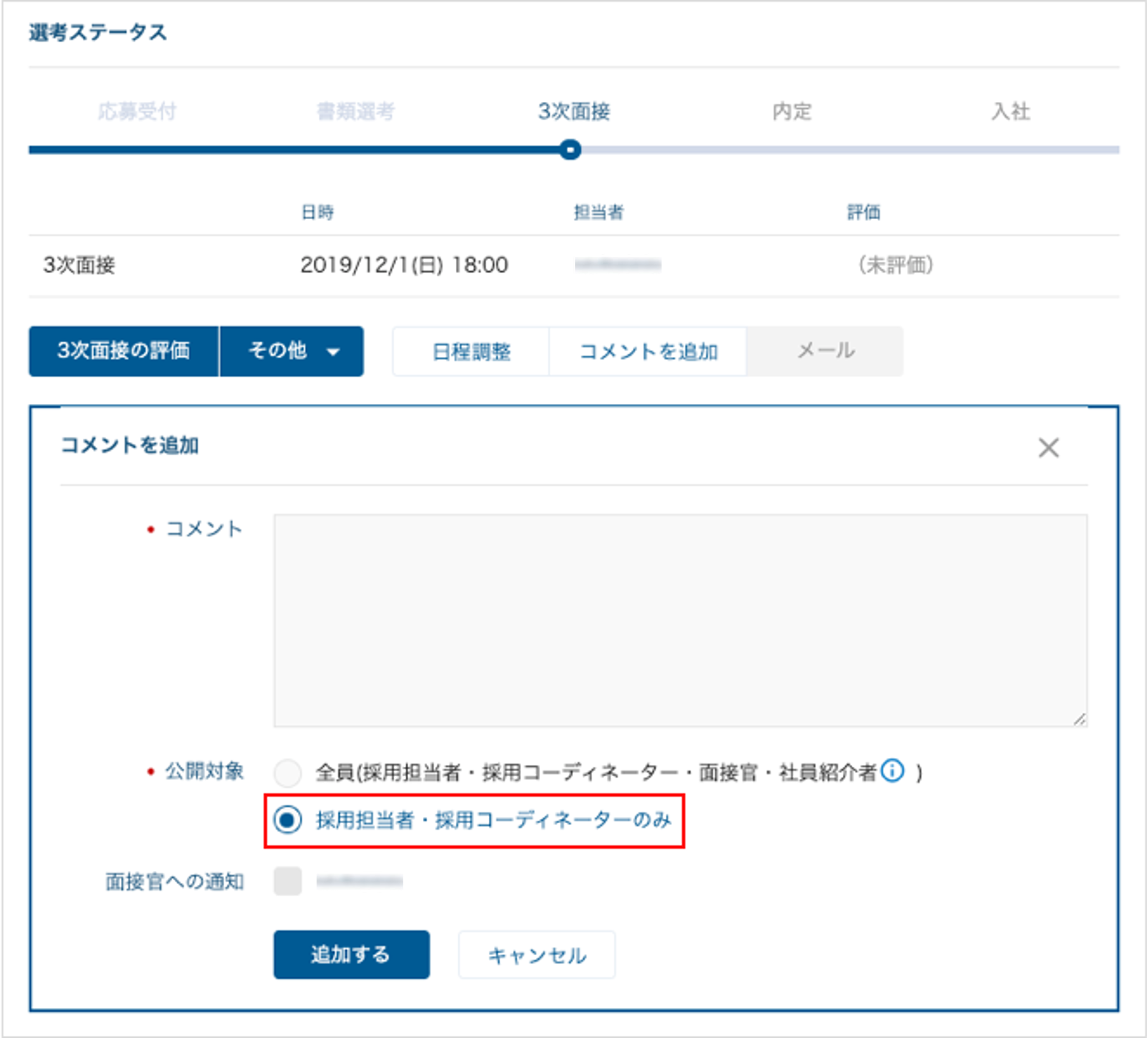
Task: Click the progress bar's current stage marker
Action: click(x=570, y=150)
